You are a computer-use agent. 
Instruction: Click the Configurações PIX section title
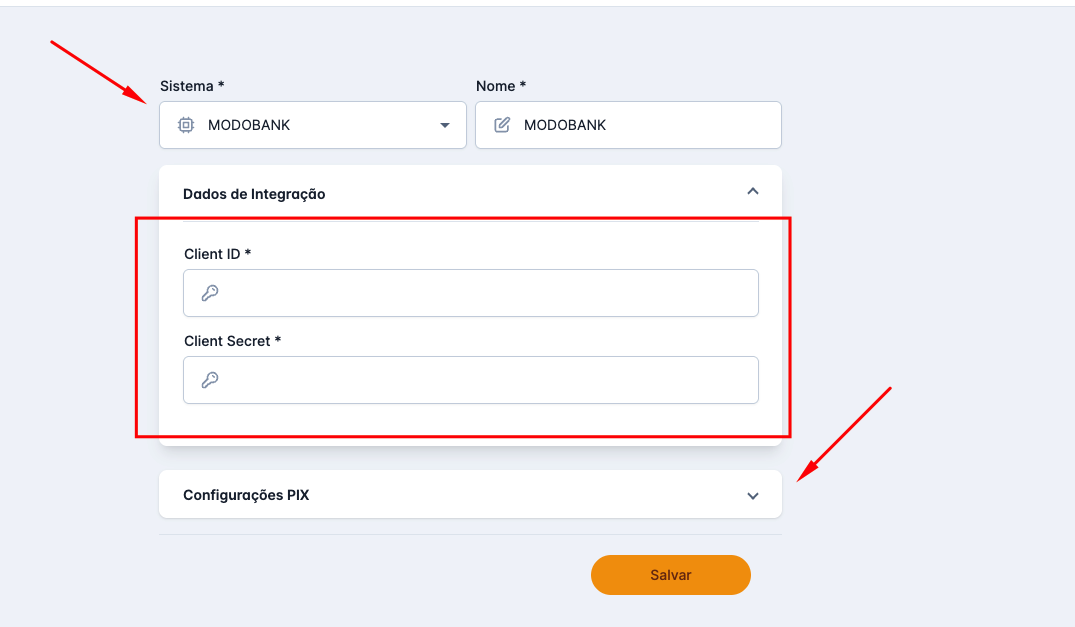click(246, 495)
